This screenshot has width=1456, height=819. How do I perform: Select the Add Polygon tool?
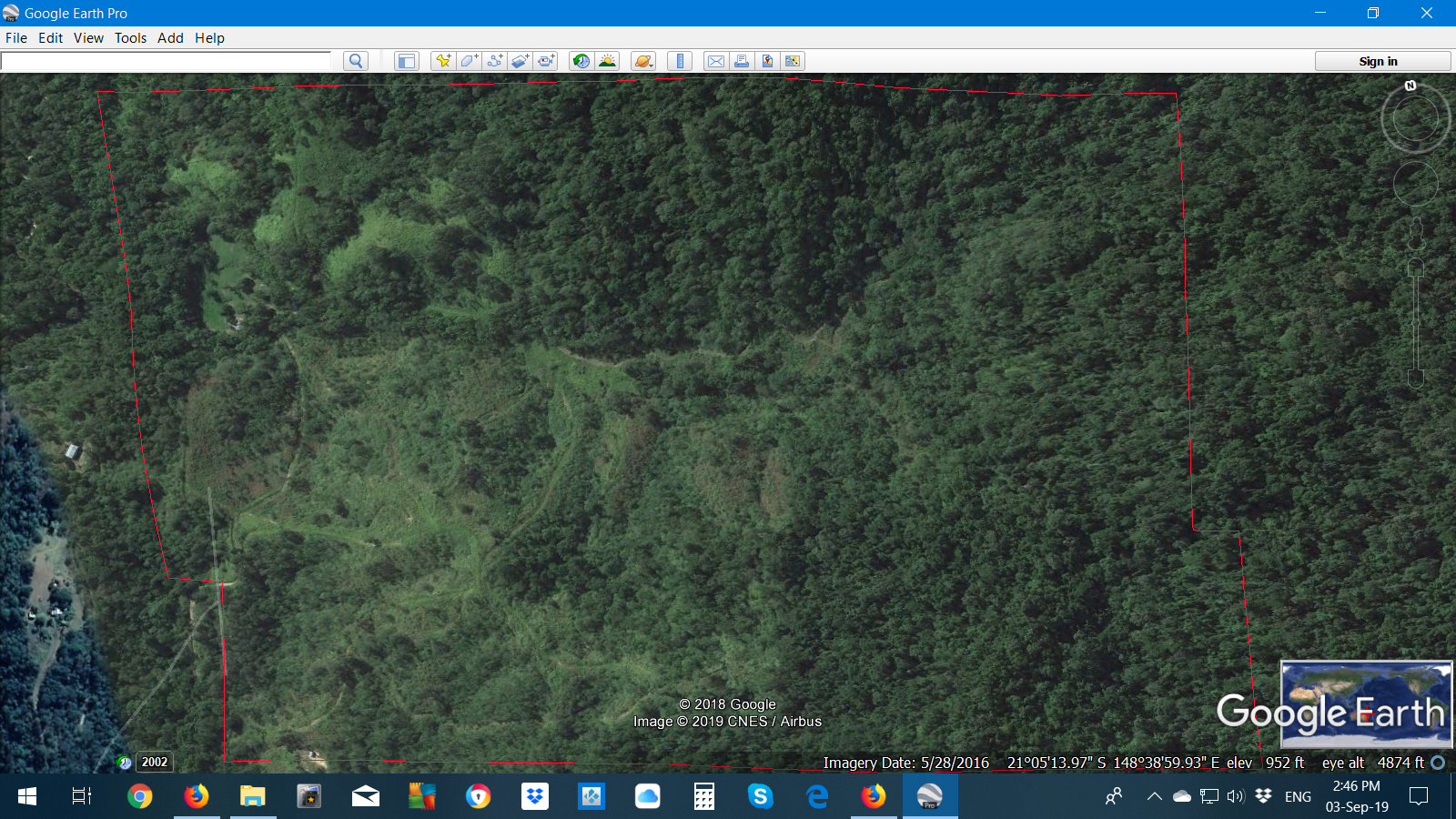tap(469, 61)
